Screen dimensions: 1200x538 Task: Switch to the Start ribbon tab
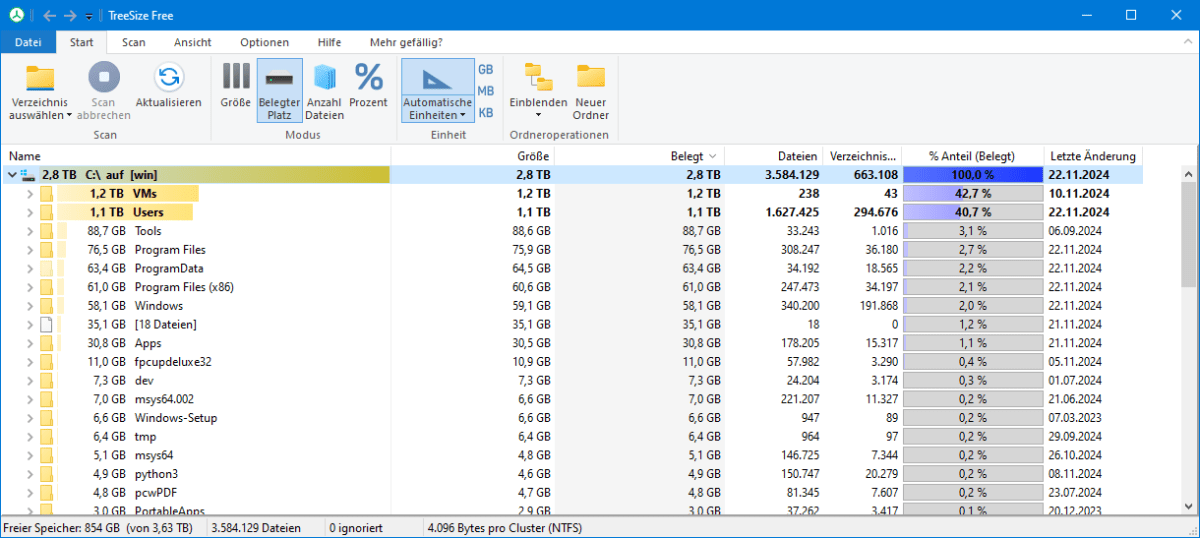81,42
